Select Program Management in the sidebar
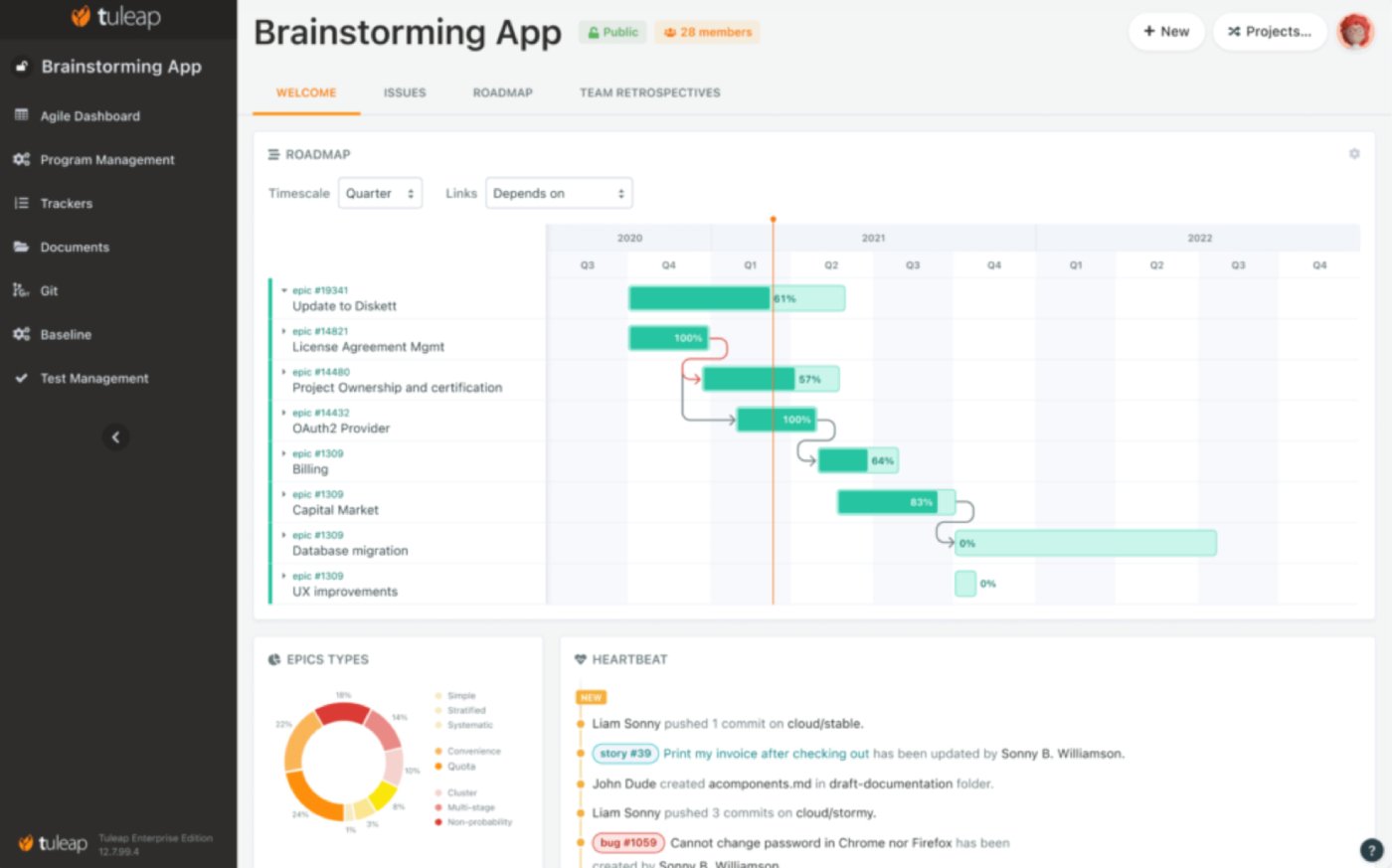This screenshot has width=1392, height=868. (106, 159)
